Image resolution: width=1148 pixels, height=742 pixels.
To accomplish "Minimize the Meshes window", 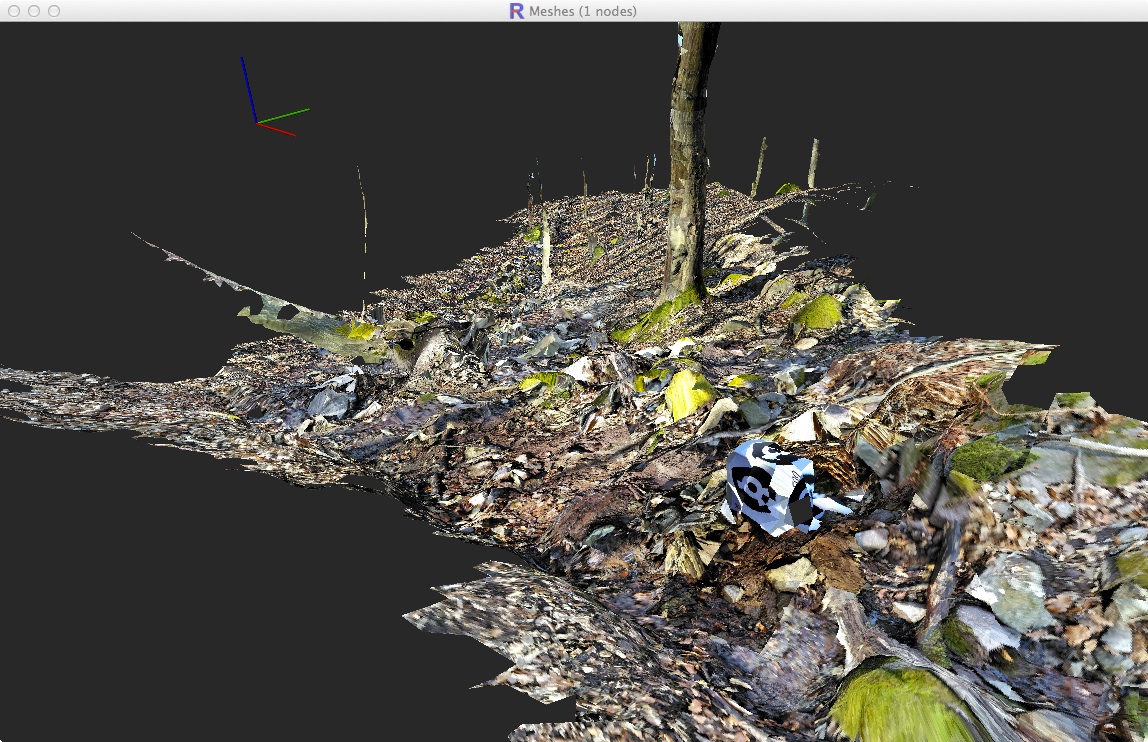I will pyautogui.click(x=34, y=11).
